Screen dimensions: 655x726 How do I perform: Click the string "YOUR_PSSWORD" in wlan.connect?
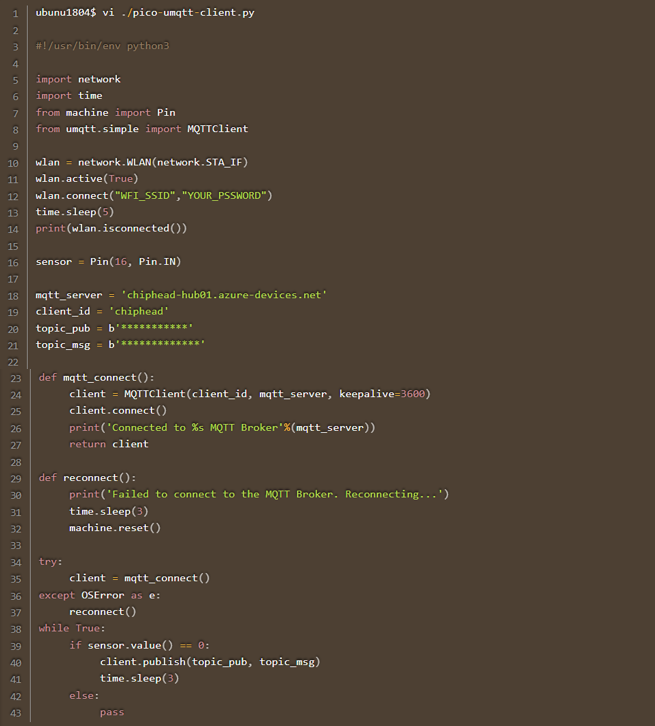click(x=224, y=195)
